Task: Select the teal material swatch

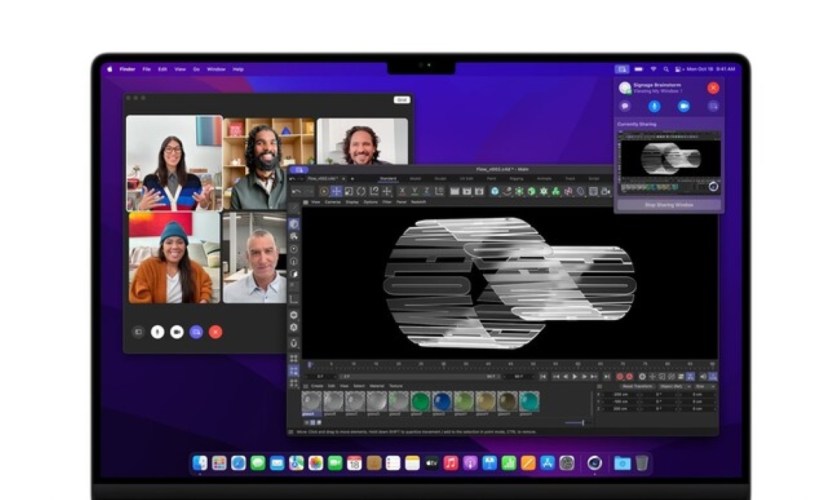Action: (529, 402)
